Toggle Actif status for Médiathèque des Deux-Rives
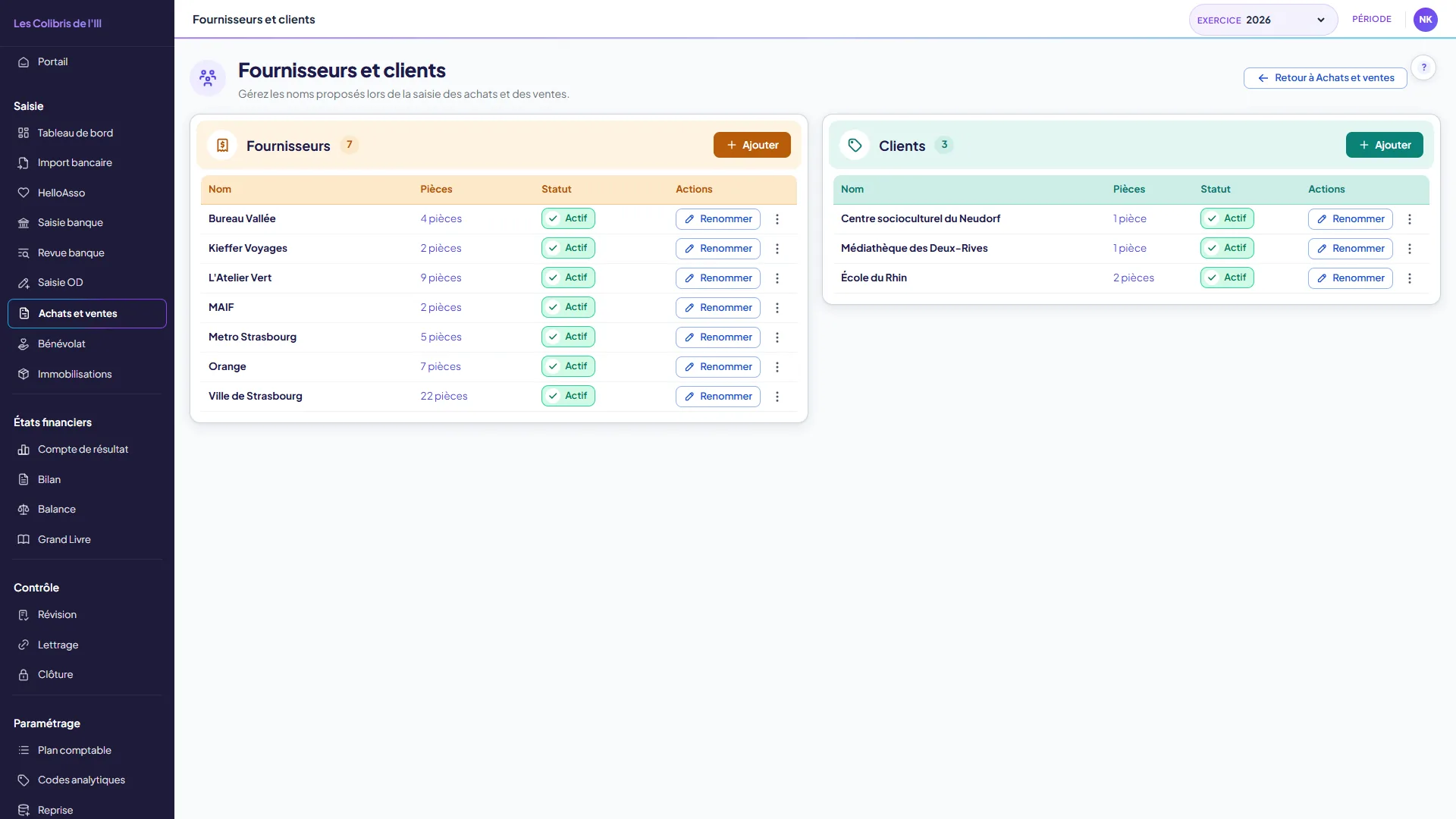1456x819 pixels. click(x=1227, y=248)
